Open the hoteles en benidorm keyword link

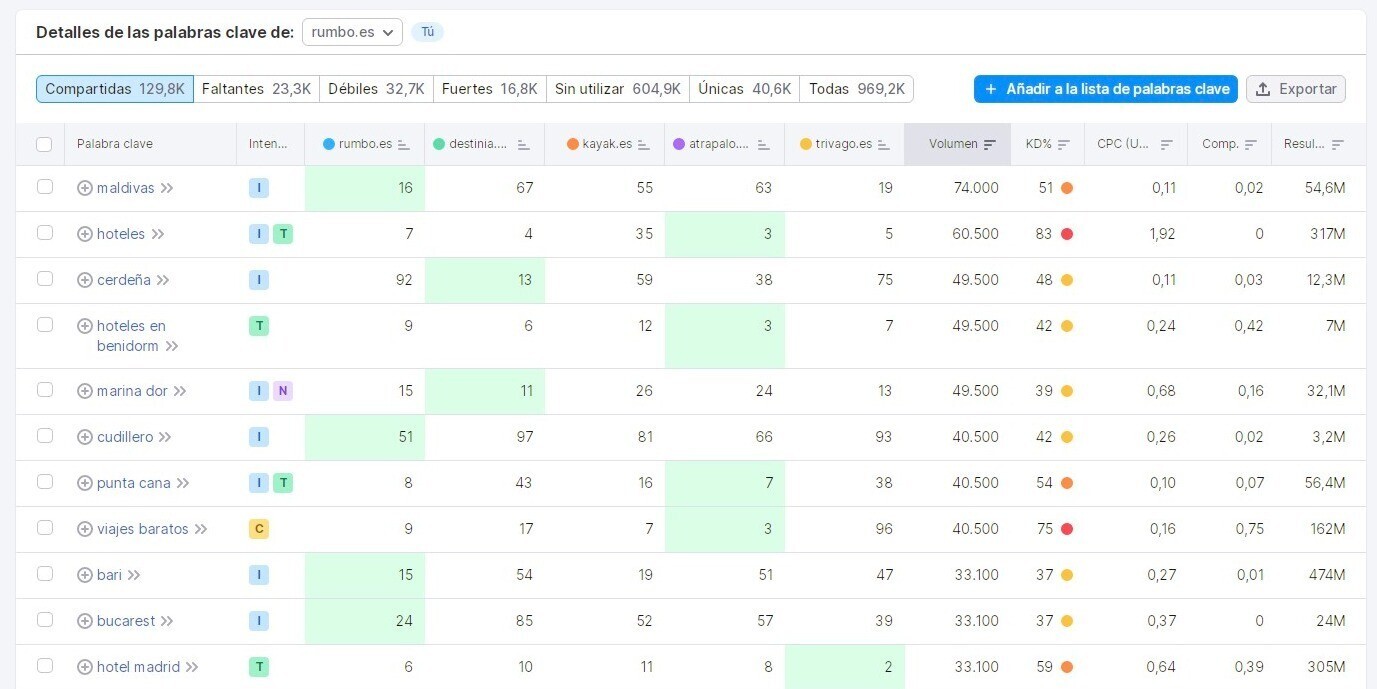click(131, 336)
